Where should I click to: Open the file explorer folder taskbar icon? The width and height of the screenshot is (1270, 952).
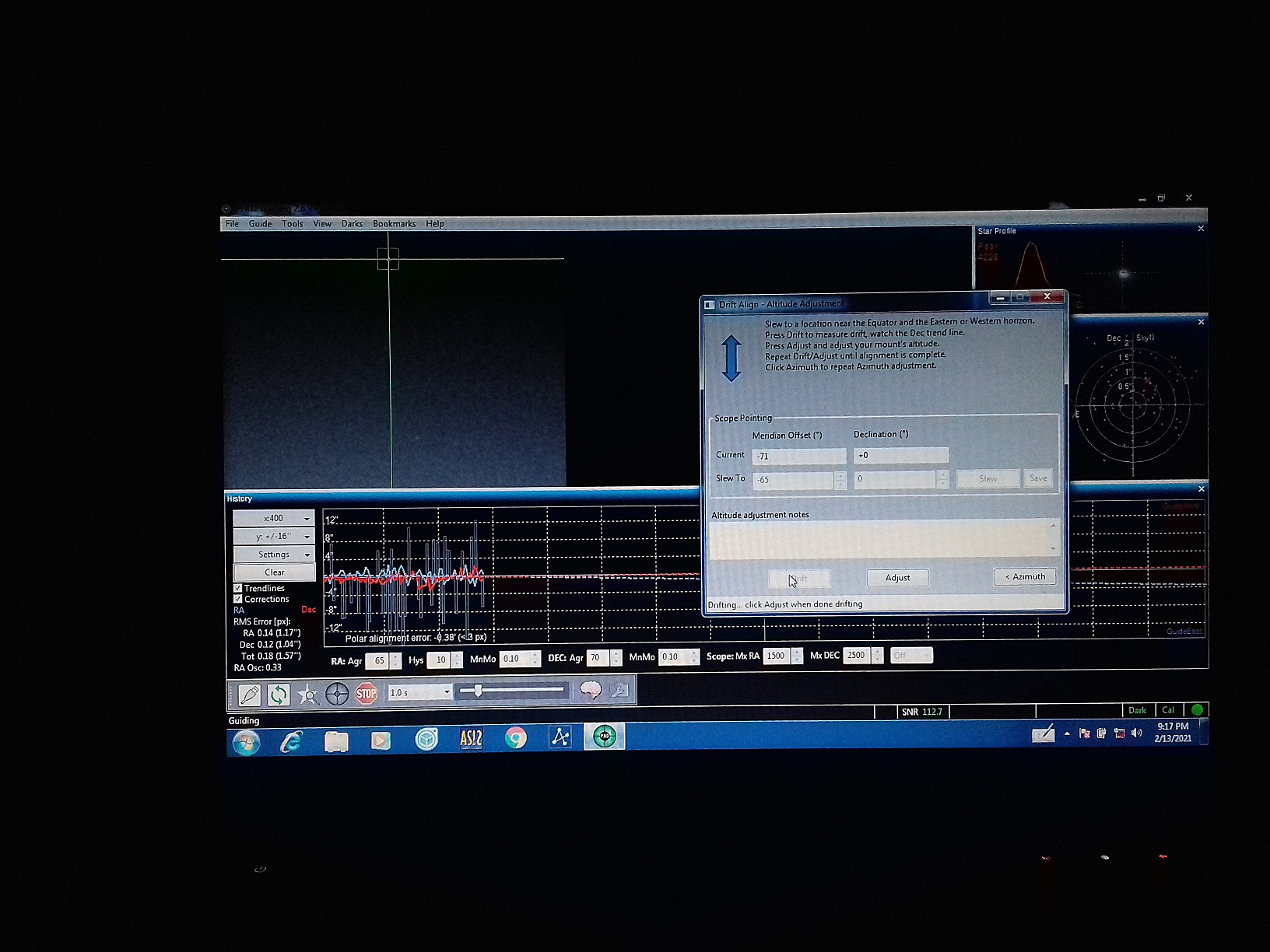336,741
